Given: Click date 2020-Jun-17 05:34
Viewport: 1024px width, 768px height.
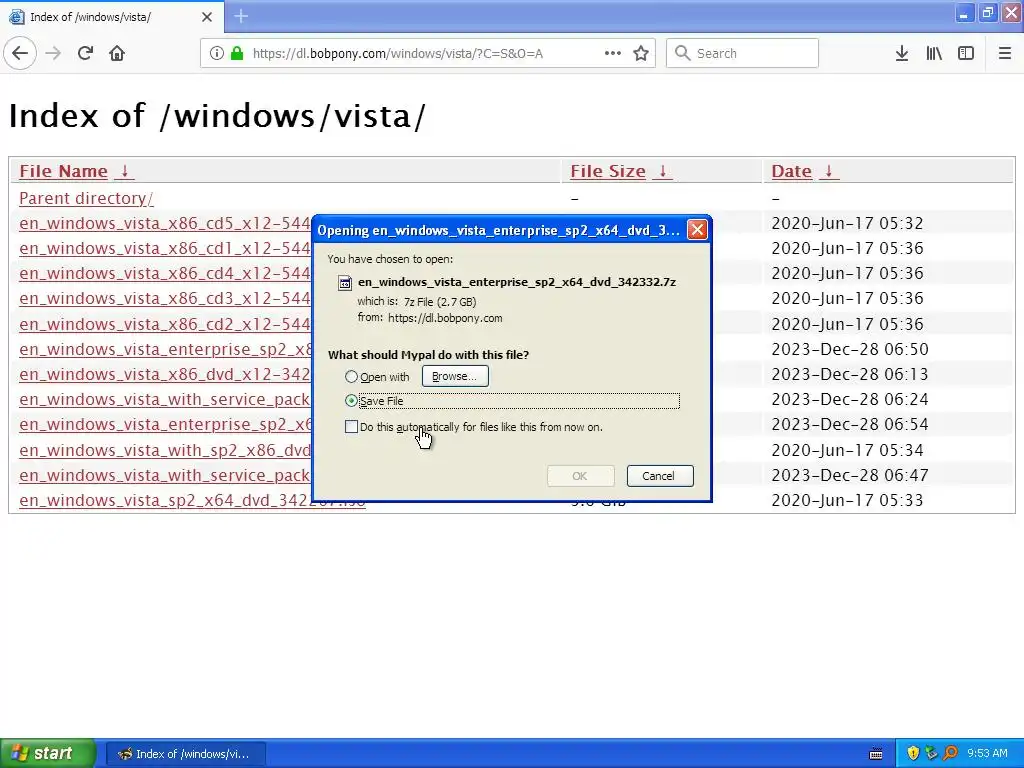Looking at the screenshot, I should 847,450.
